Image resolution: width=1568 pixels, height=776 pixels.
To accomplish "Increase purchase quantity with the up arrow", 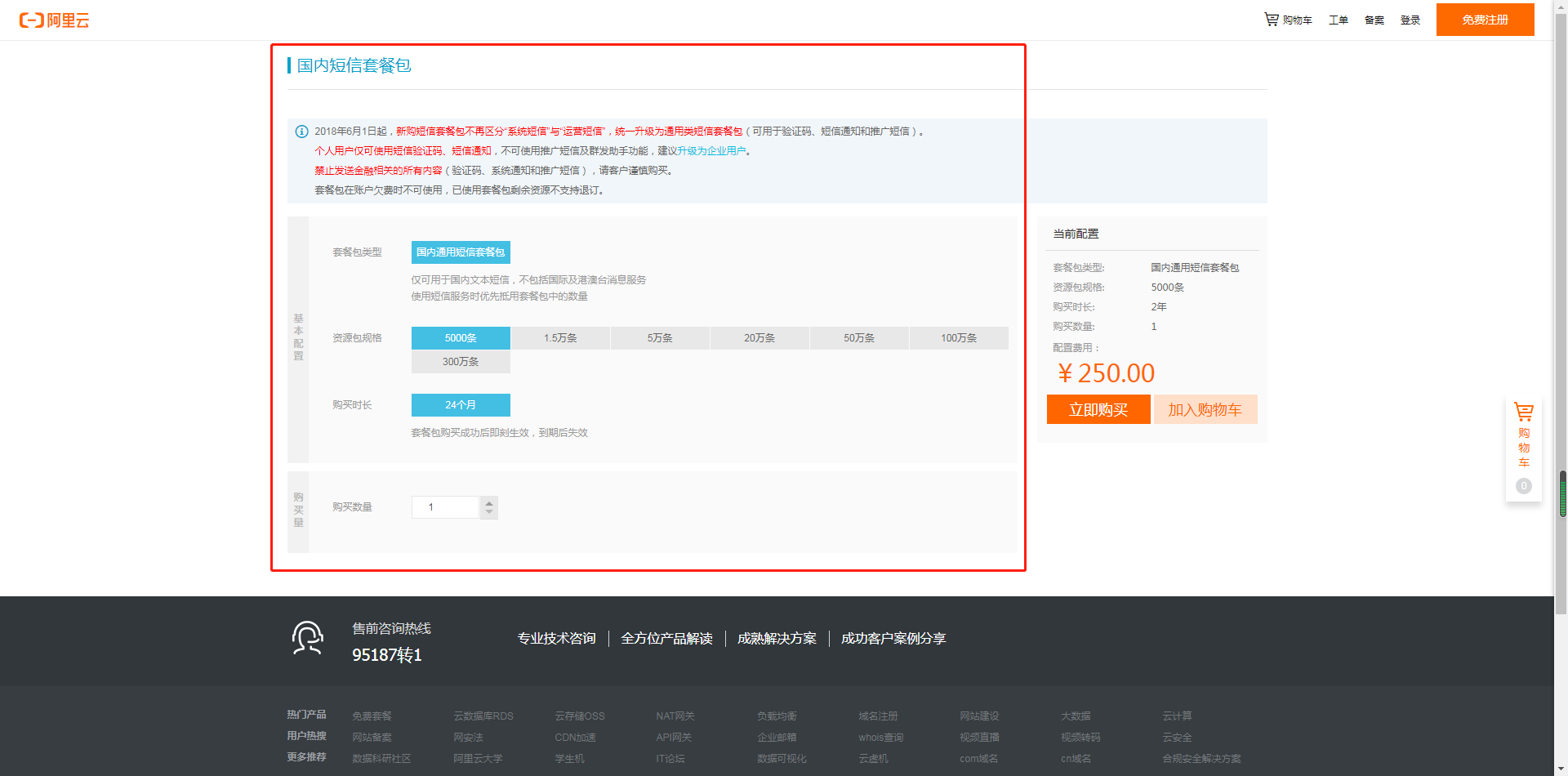I will 488,502.
